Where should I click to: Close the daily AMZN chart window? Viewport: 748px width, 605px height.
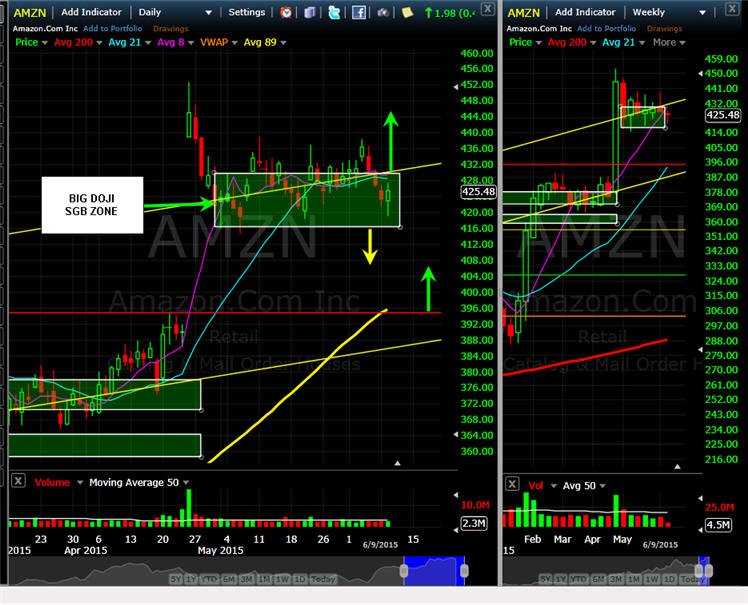487,9
